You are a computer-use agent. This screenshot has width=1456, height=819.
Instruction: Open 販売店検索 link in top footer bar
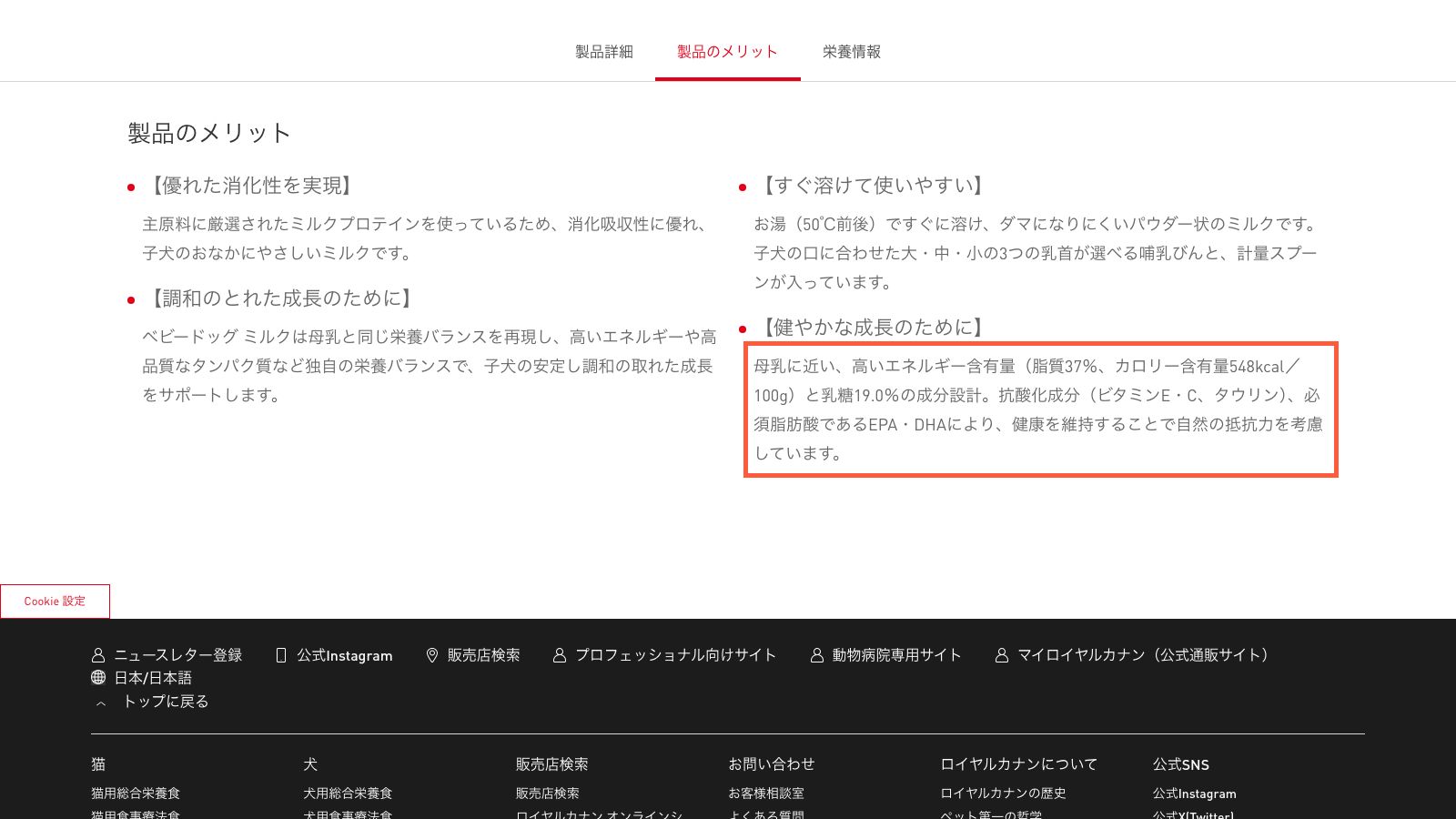pos(483,655)
